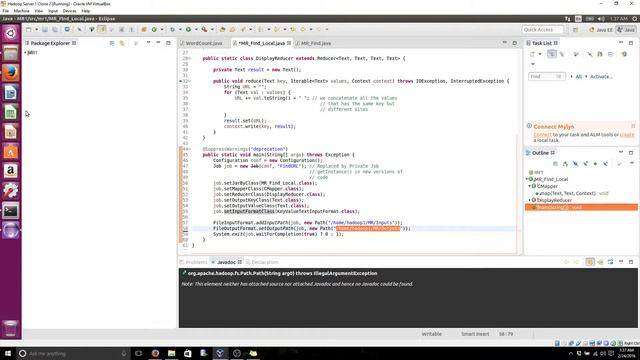Switch to the WordCount.java editor tab
The image size is (640, 360).
(204, 43)
